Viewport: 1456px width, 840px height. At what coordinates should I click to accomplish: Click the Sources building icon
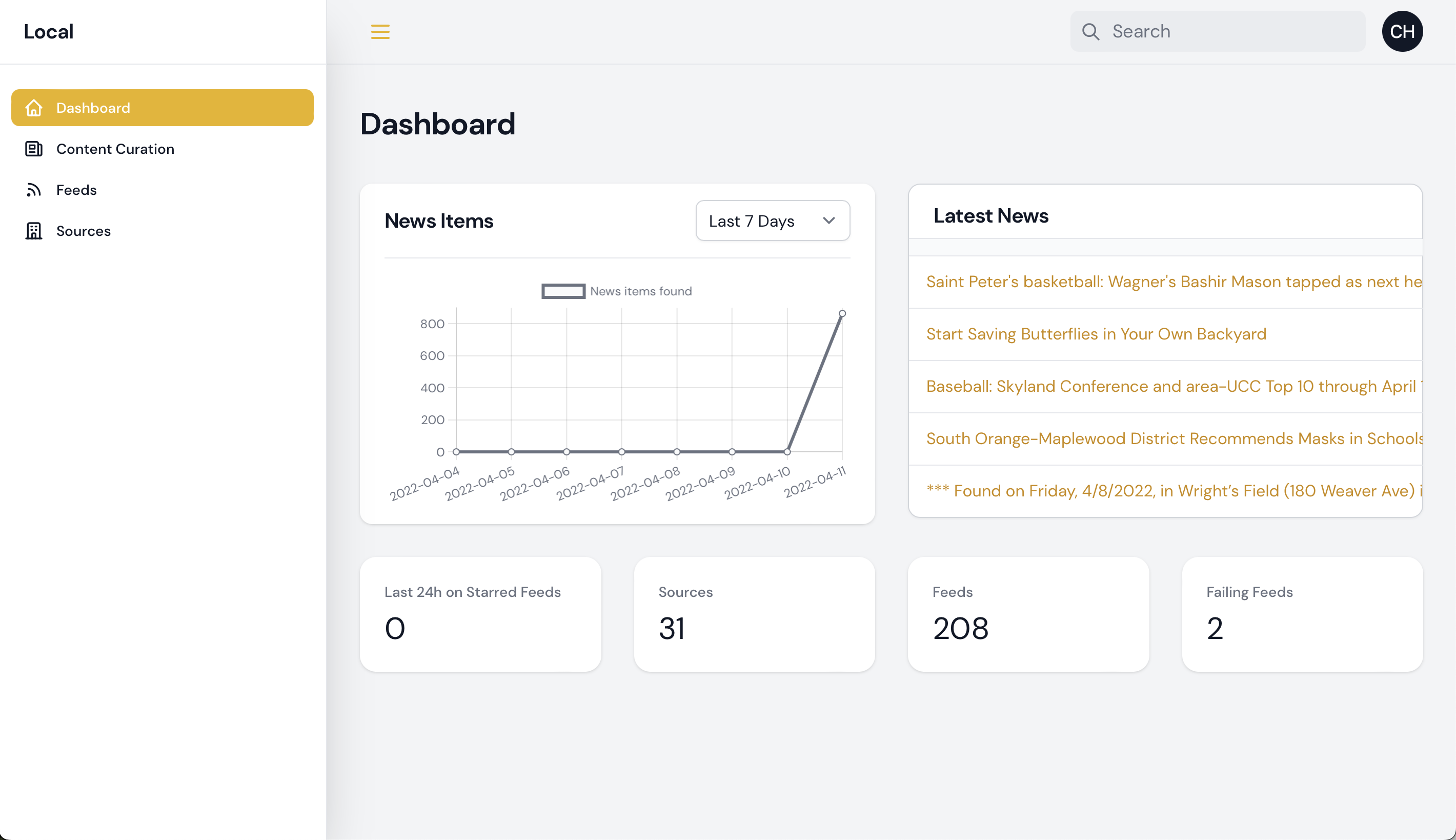tap(33, 231)
